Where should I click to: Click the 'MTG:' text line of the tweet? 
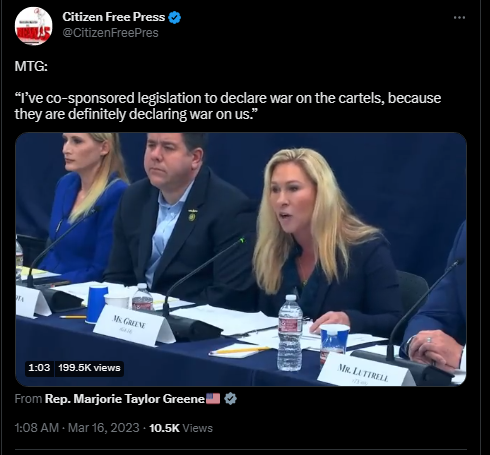[31, 66]
